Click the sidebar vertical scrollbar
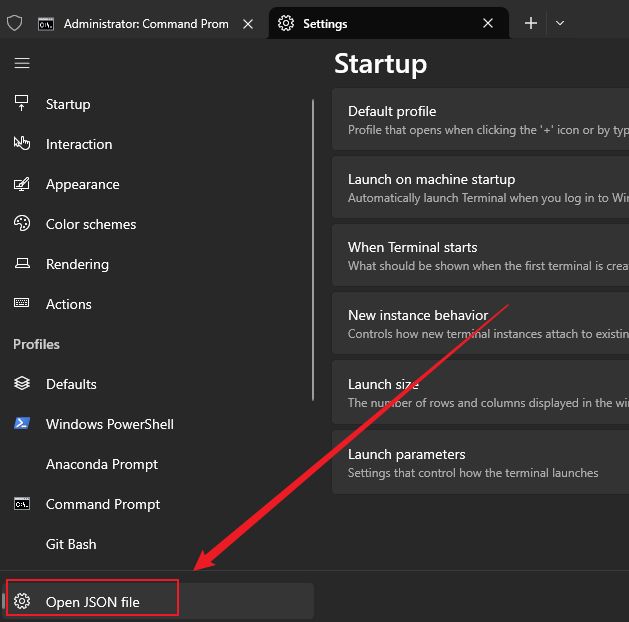The width and height of the screenshot is (629, 622). click(313, 250)
